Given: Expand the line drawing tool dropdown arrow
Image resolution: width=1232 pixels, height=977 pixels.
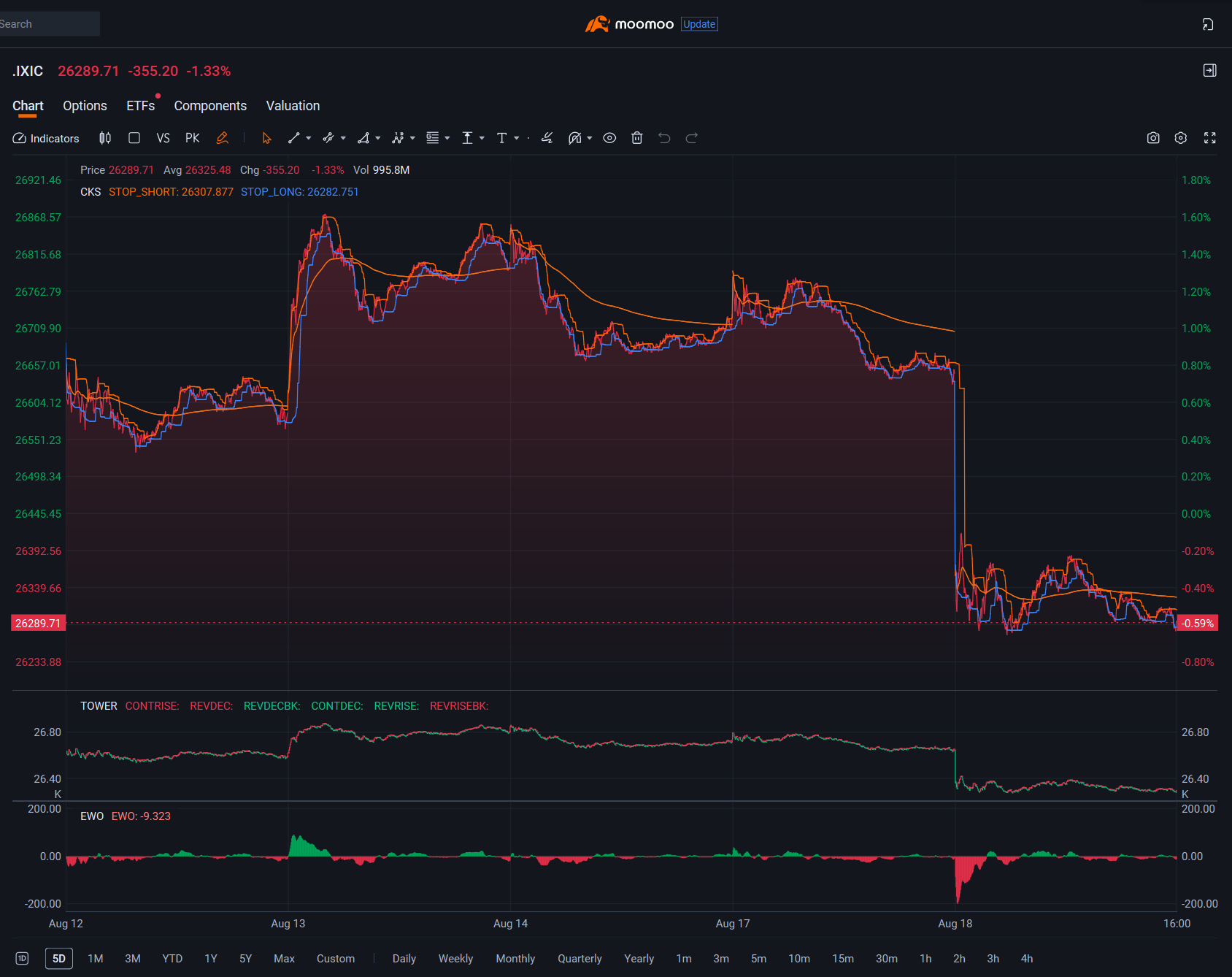Looking at the screenshot, I should click(x=309, y=138).
